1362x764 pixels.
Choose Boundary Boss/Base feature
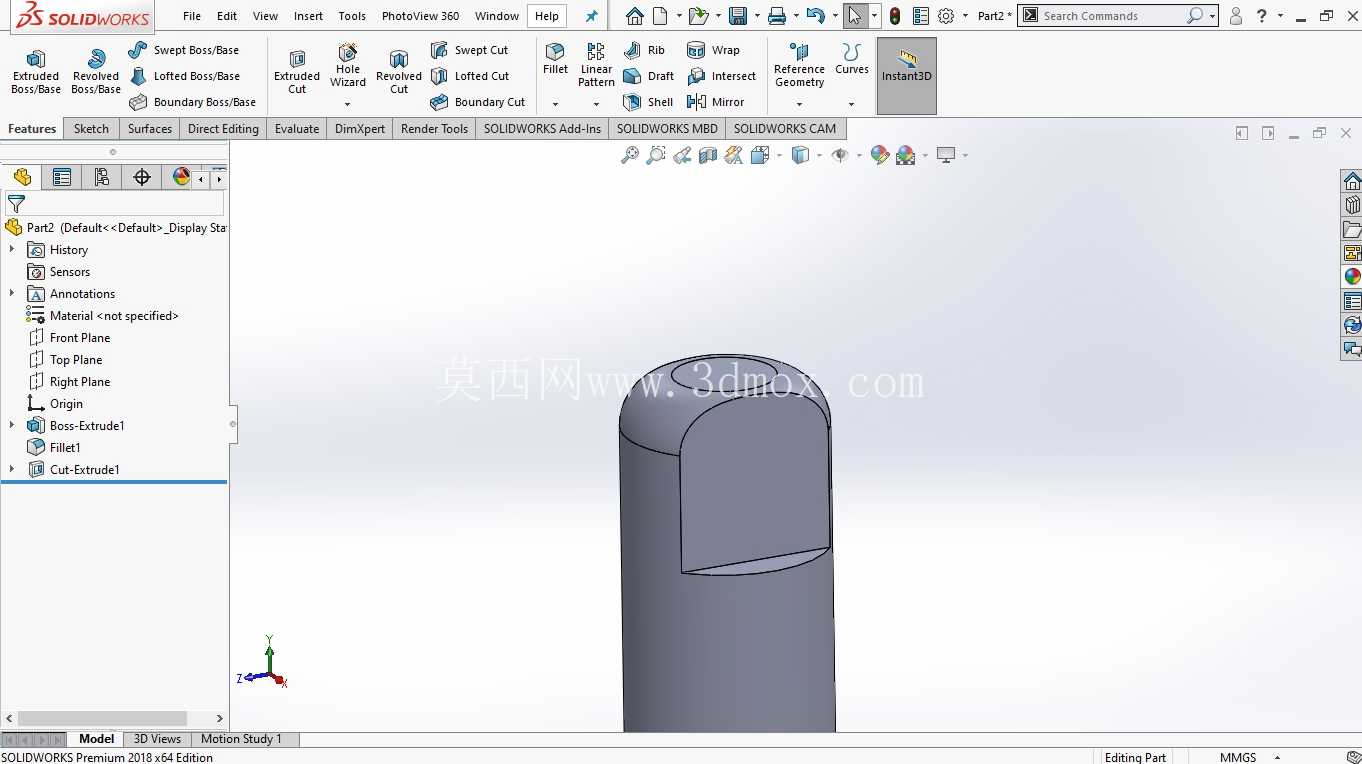pos(192,102)
